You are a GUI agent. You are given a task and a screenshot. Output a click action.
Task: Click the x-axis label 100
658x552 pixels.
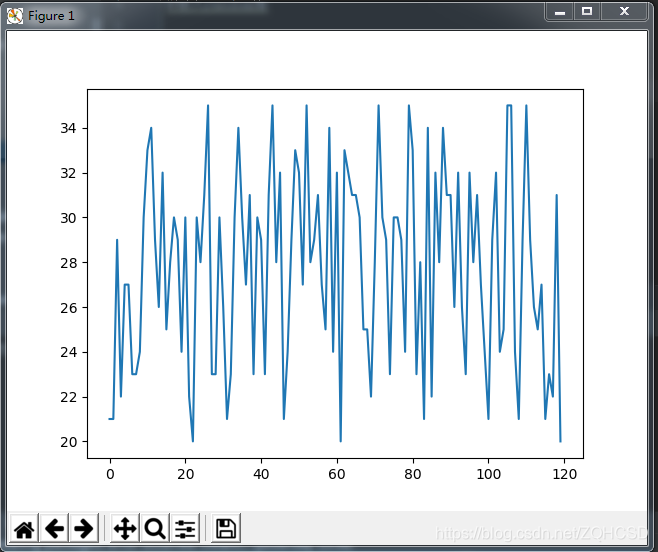pos(488,474)
